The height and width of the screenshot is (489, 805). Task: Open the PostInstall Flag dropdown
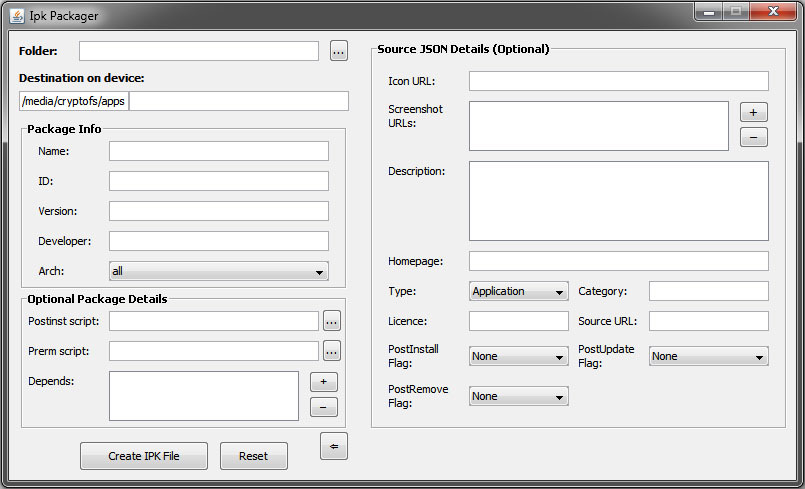(x=518, y=356)
